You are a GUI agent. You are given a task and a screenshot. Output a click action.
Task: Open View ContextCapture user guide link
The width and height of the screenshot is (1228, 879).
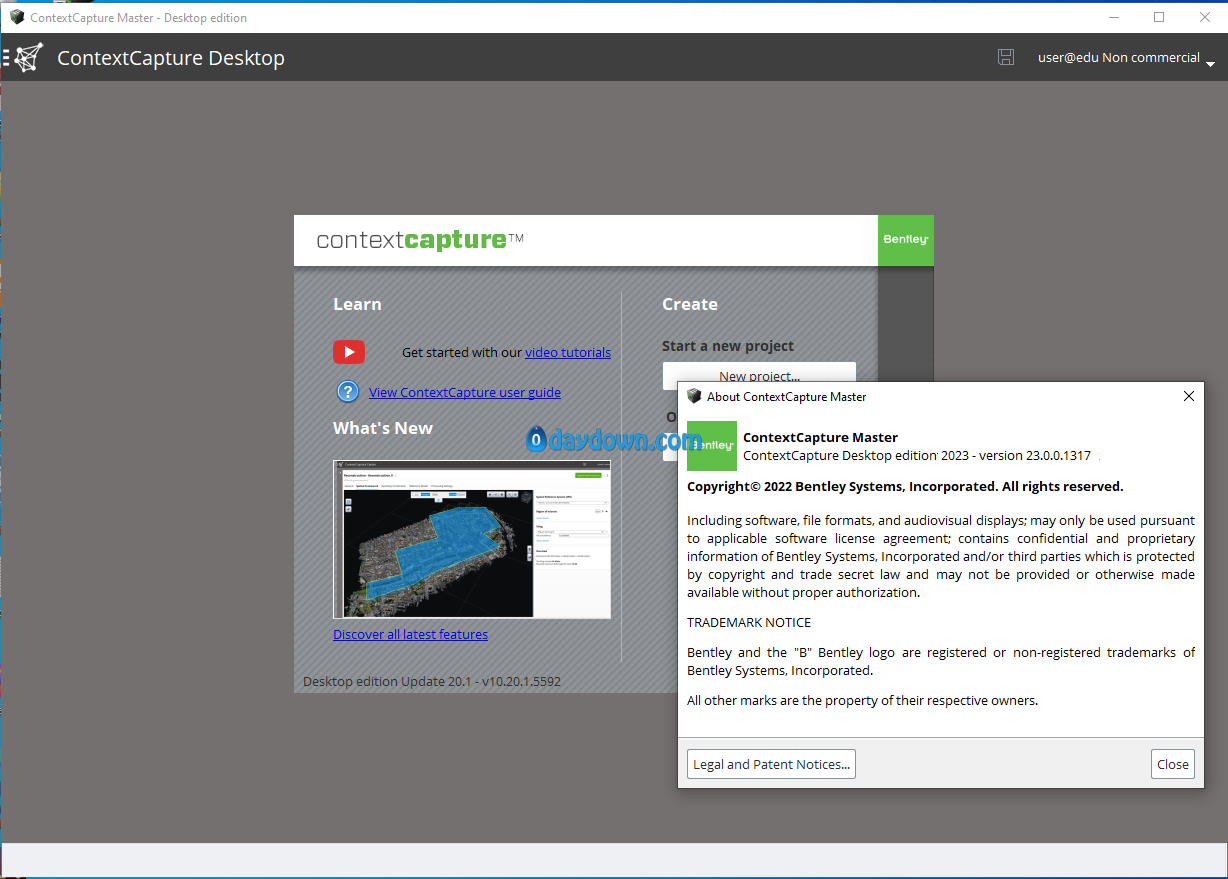pos(464,392)
